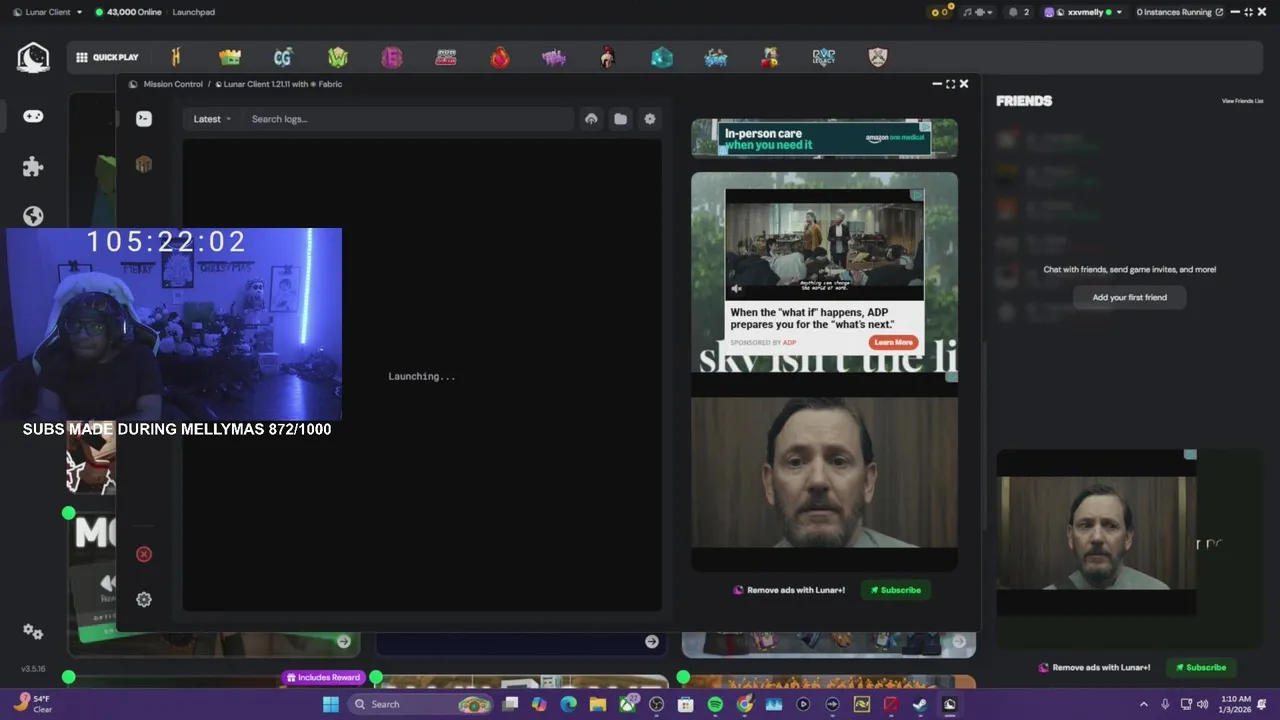Screen dimensions: 1280x720
Task: Open the Amazon One Medical banner ad
Action: coord(824,139)
